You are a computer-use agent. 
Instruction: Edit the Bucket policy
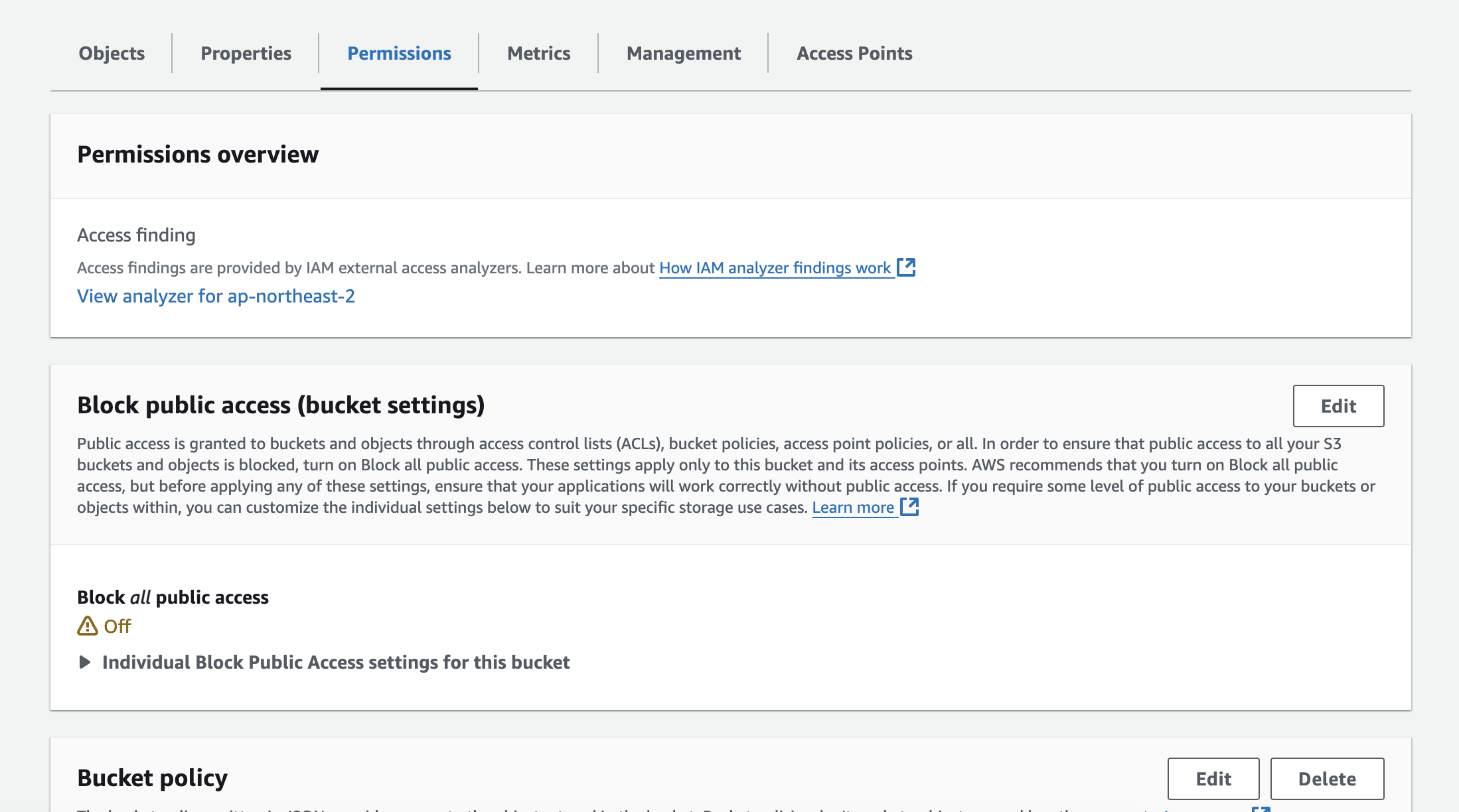1213,779
